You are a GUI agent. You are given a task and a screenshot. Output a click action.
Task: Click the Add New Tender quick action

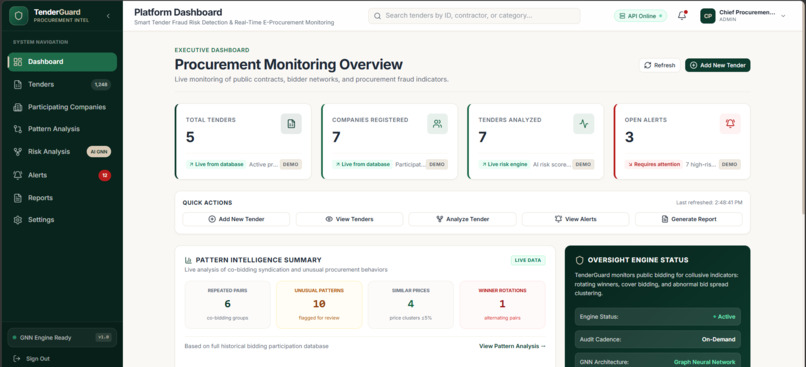click(x=236, y=219)
